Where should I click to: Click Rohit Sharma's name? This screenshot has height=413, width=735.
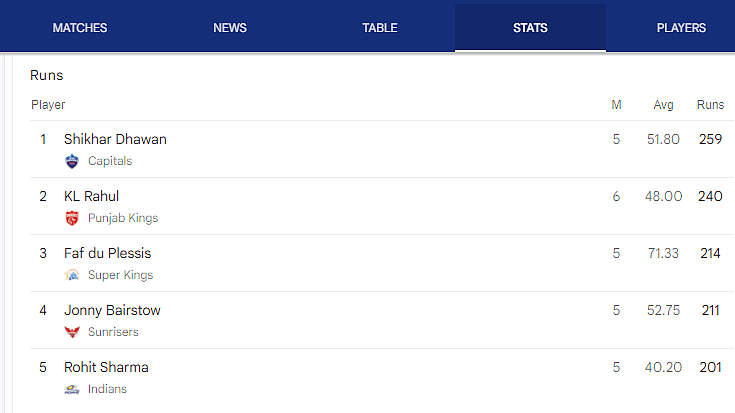coord(106,367)
